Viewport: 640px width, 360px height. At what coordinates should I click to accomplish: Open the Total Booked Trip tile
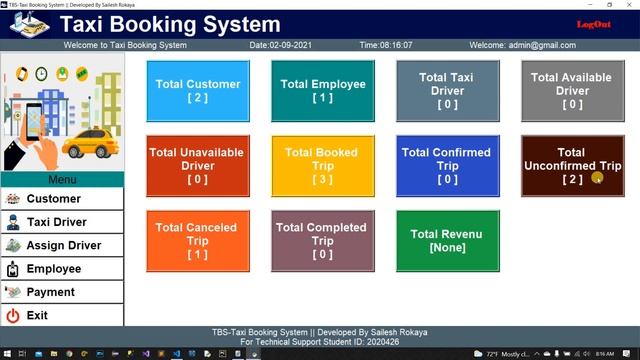(323, 166)
